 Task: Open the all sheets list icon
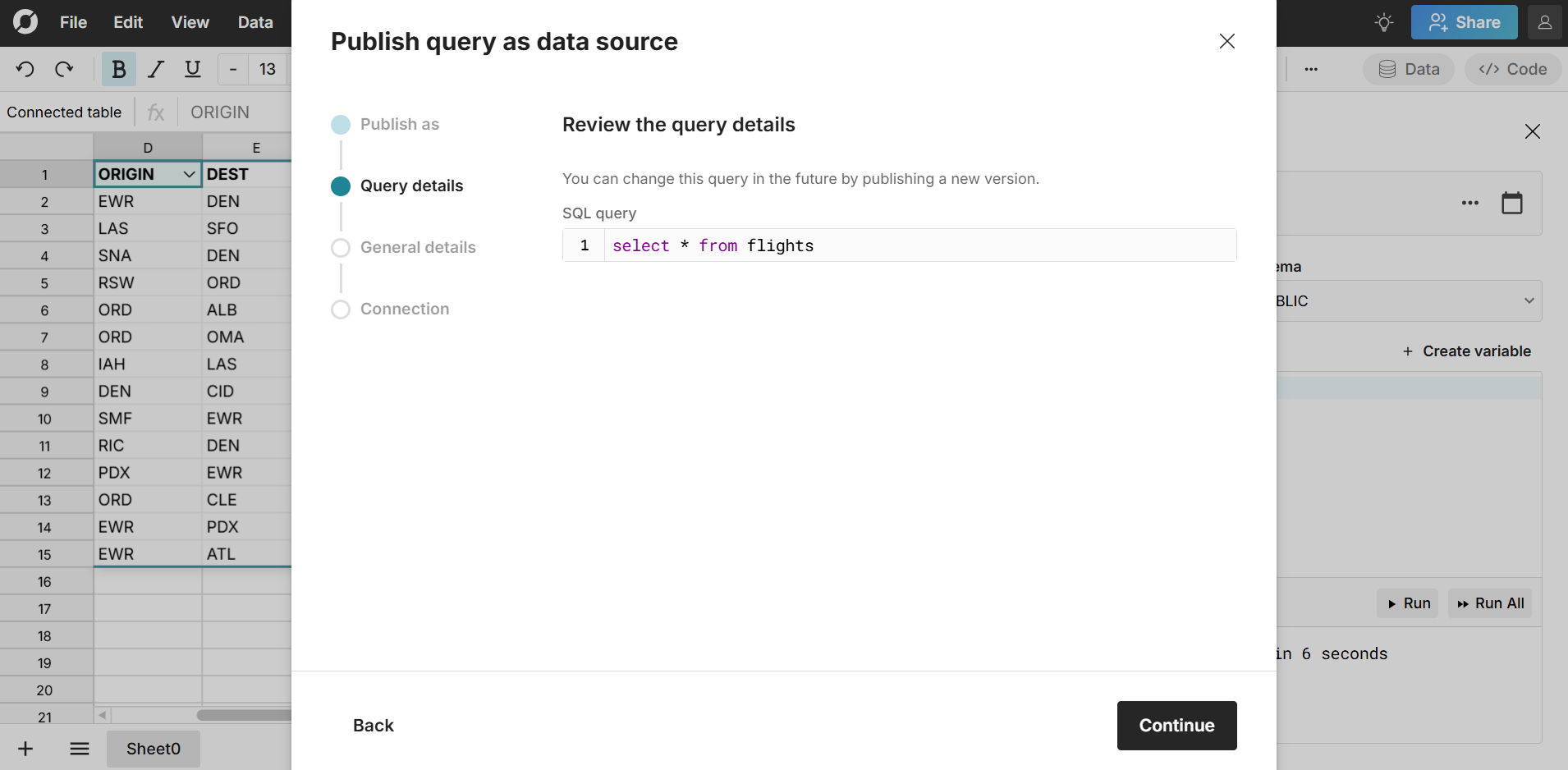[80, 749]
